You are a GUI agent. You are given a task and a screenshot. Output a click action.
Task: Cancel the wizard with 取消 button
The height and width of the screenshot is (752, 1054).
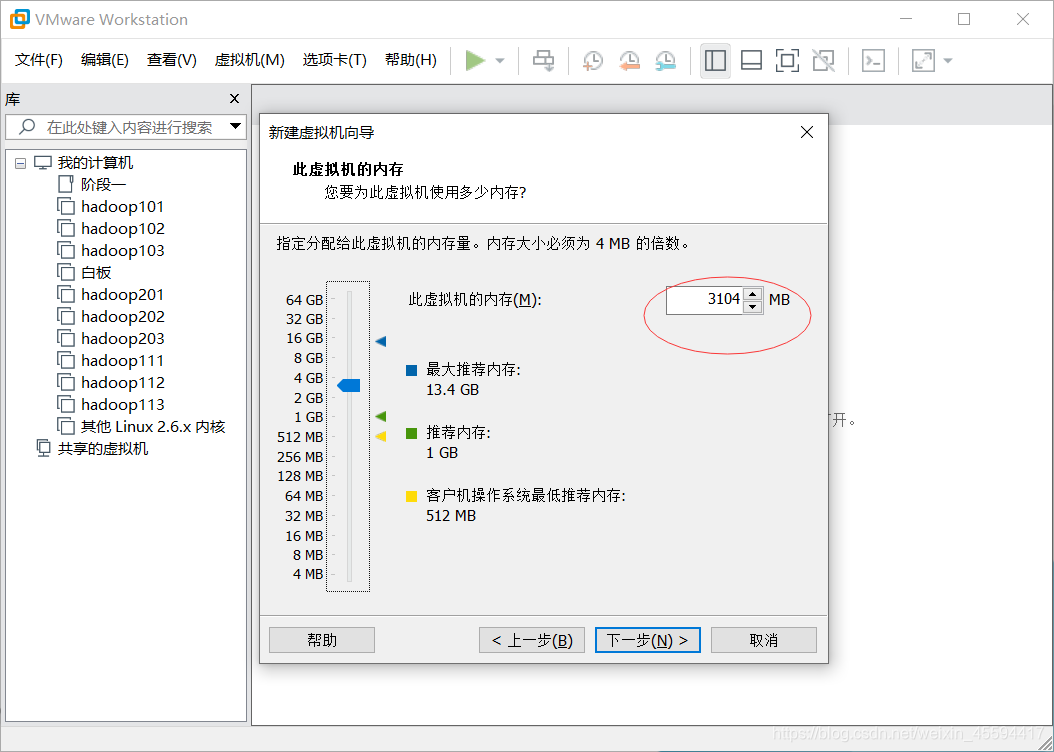pos(764,640)
